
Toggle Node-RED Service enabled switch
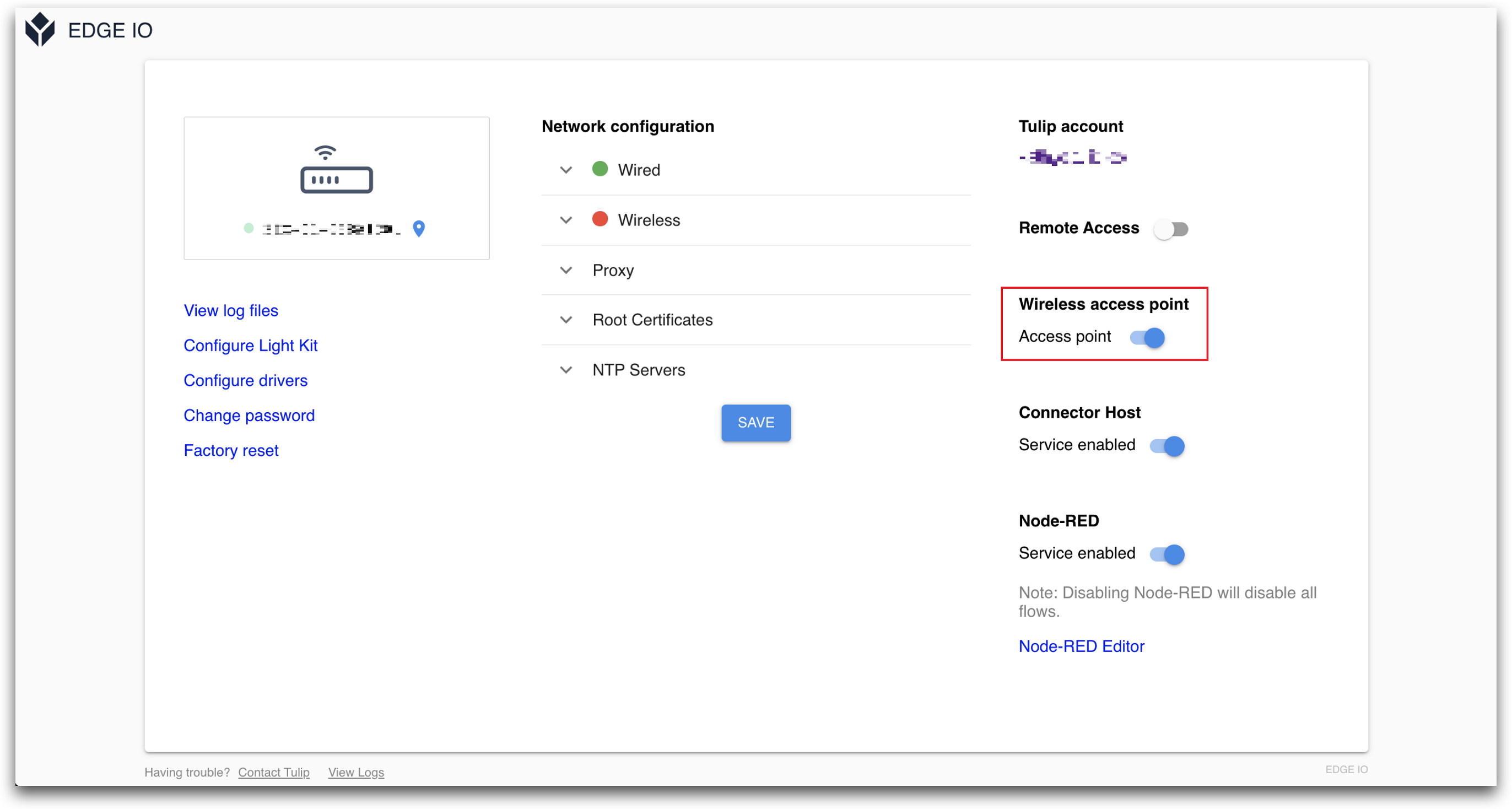pyautogui.click(x=1168, y=554)
